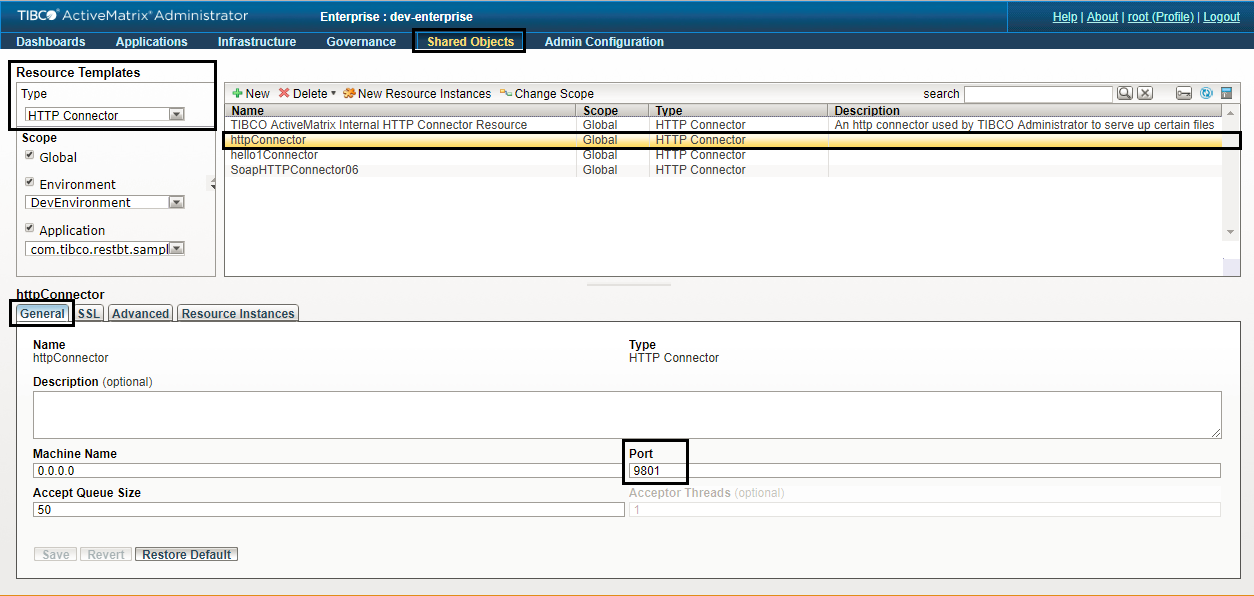The width and height of the screenshot is (1254, 596).
Task: Open the Governance menu
Action: (361, 42)
